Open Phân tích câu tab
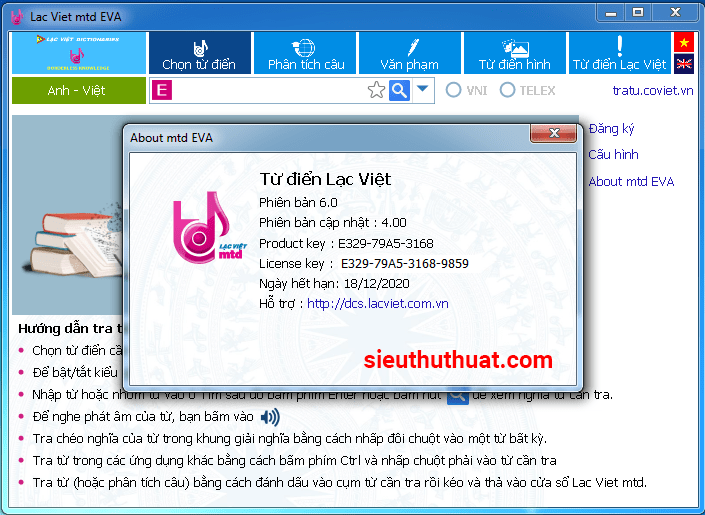Viewport: 705px width, 515px height. point(305,53)
